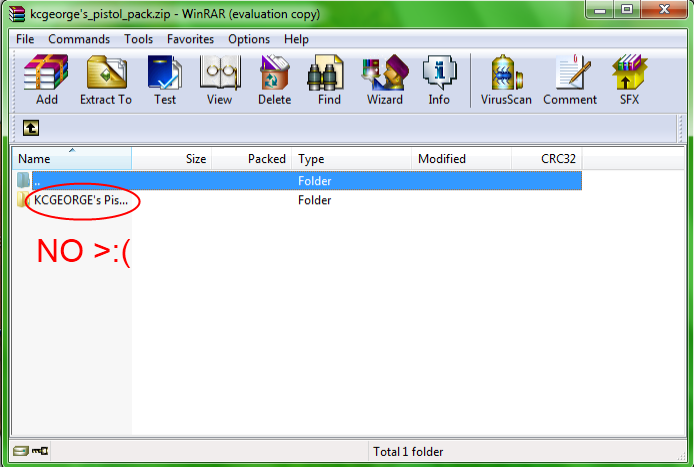
Task: Sort by the CRC32 column header
Action: point(547,158)
